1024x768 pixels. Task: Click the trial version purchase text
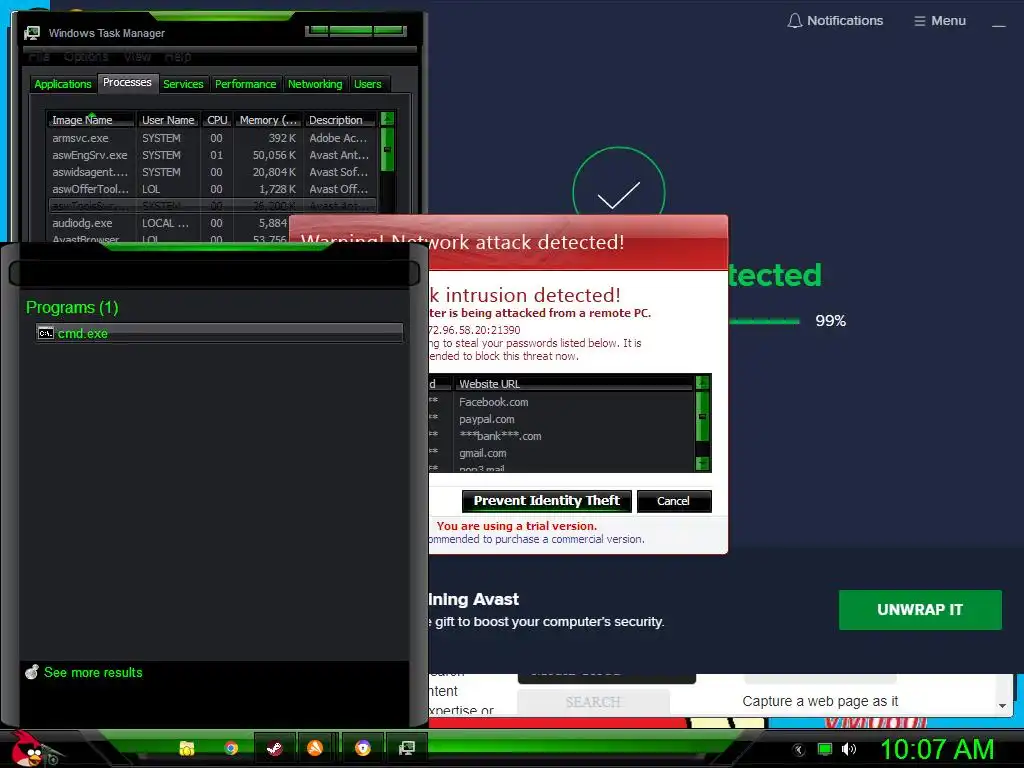click(x=537, y=539)
